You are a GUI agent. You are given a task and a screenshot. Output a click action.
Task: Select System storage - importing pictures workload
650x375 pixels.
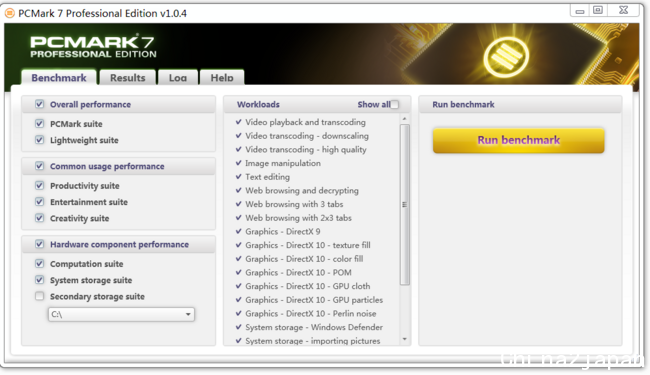click(313, 341)
